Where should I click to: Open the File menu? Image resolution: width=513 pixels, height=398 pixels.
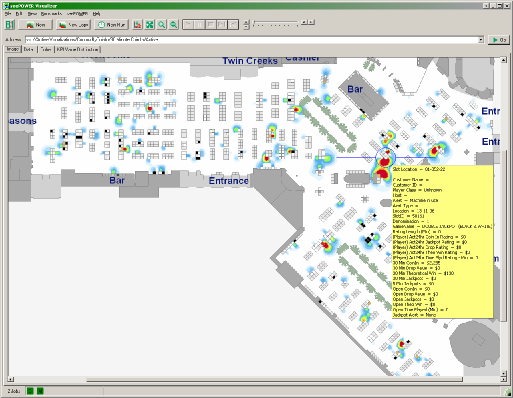coord(8,14)
